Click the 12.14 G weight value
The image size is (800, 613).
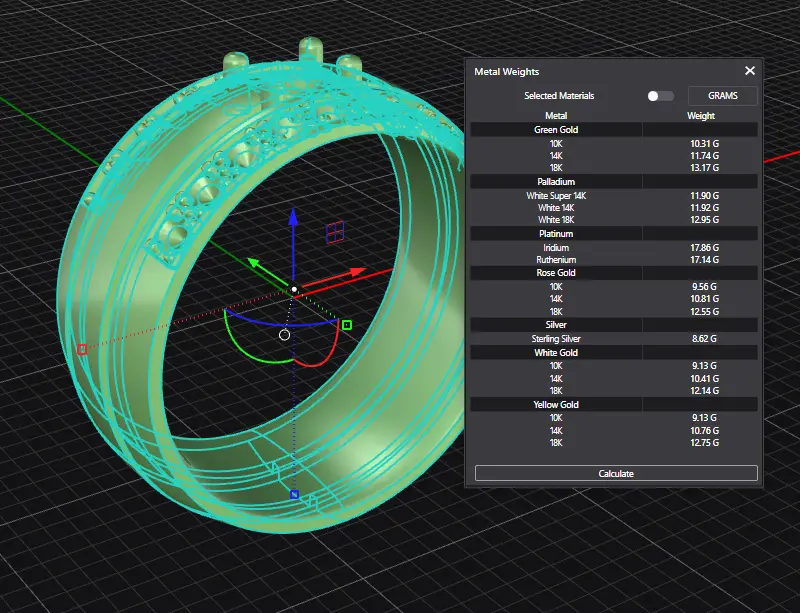pos(704,391)
